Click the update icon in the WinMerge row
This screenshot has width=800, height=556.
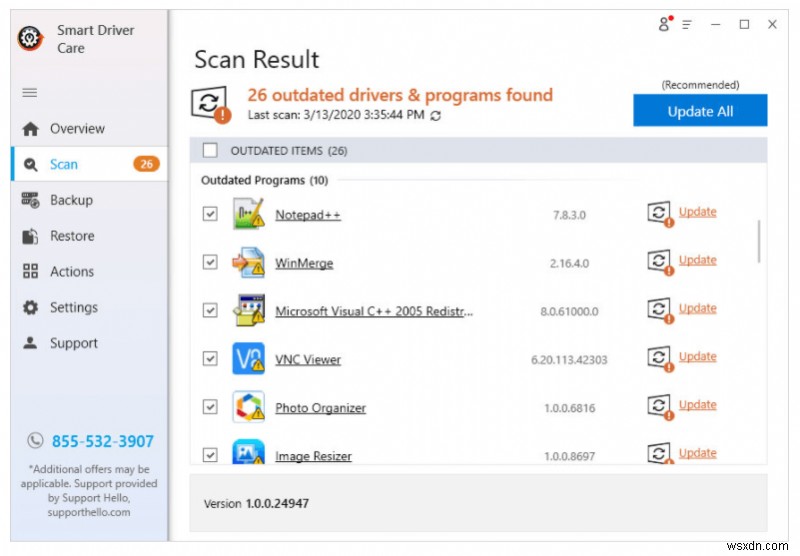click(x=661, y=262)
